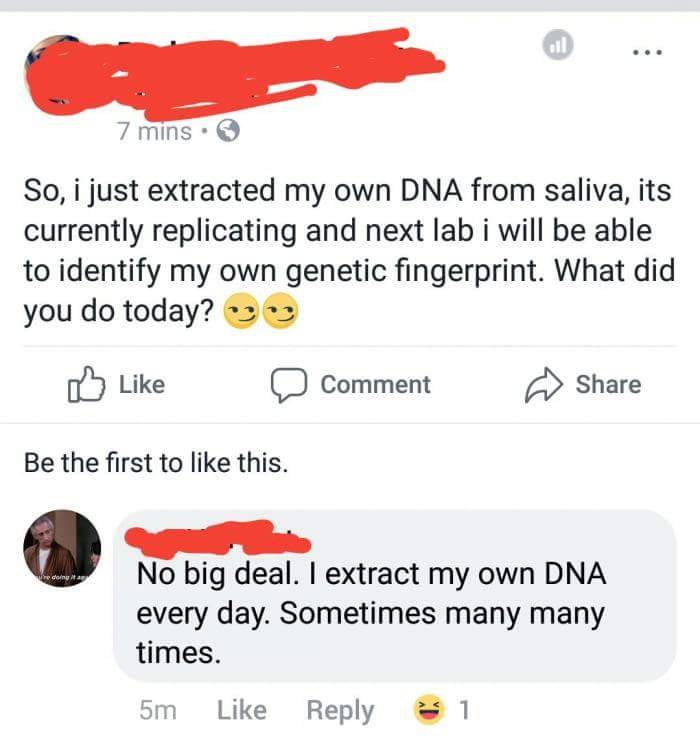Viewport: 700px width, 742px height.
Task: Click the bar chart insights icon
Action: click(x=560, y=47)
